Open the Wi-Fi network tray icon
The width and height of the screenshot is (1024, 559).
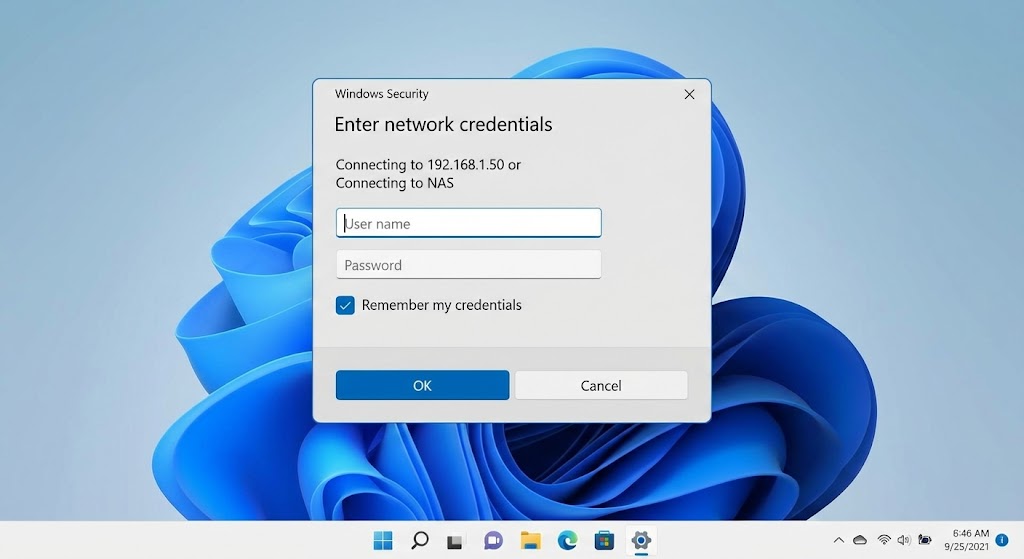click(x=884, y=540)
